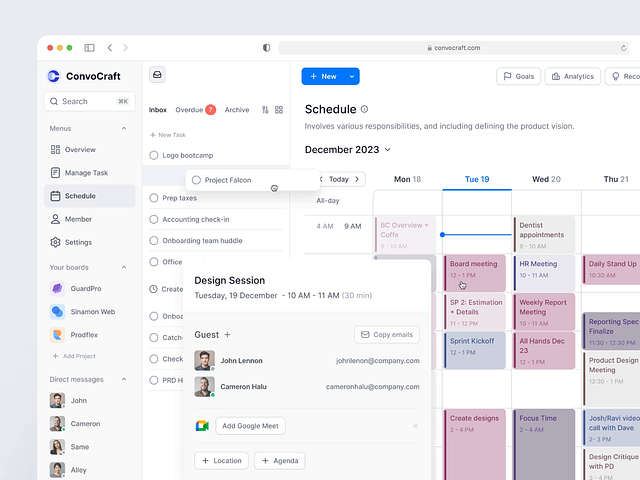Go to previous period arrow beside Today
640x480 pixels.
coord(321,179)
